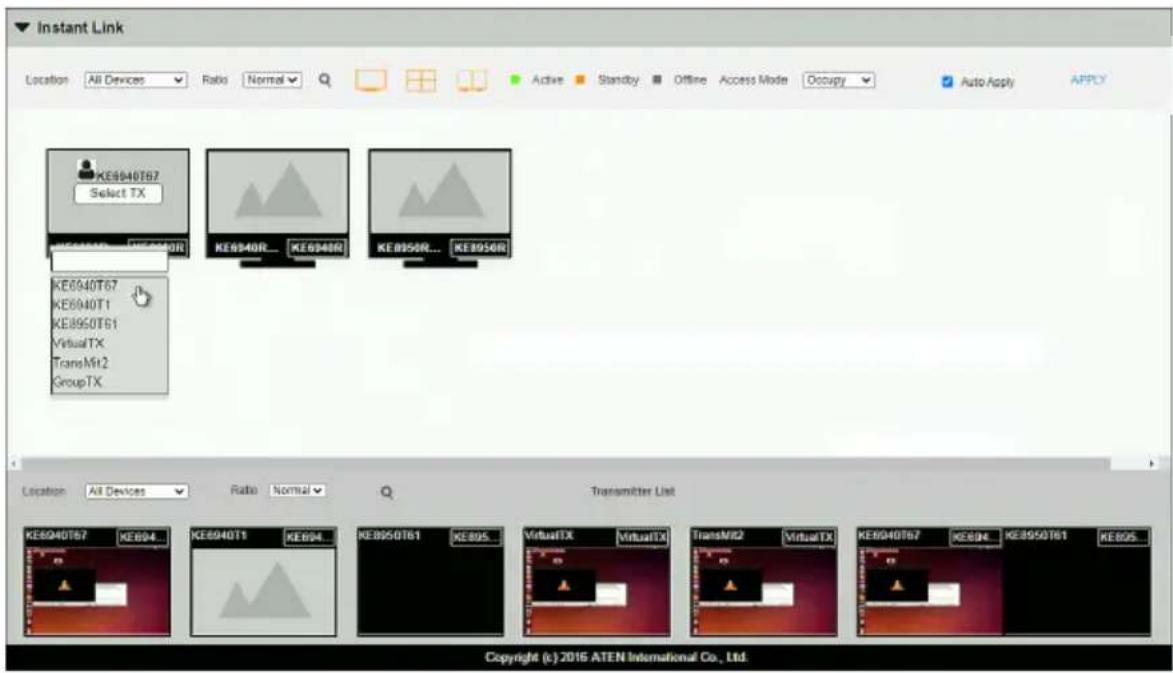Screen dimensions: 1173x673
Task: Click the orange Standby status indicator
Action: point(580,79)
